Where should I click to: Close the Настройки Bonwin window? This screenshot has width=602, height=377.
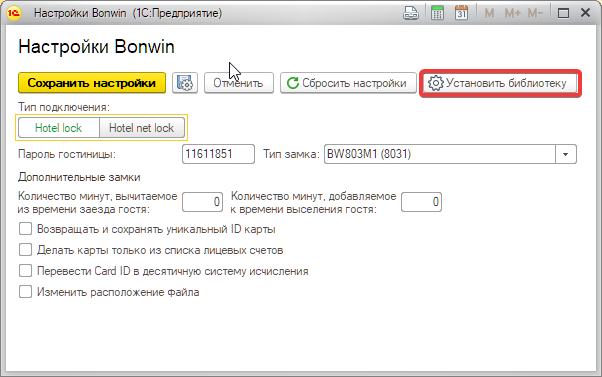[585, 13]
